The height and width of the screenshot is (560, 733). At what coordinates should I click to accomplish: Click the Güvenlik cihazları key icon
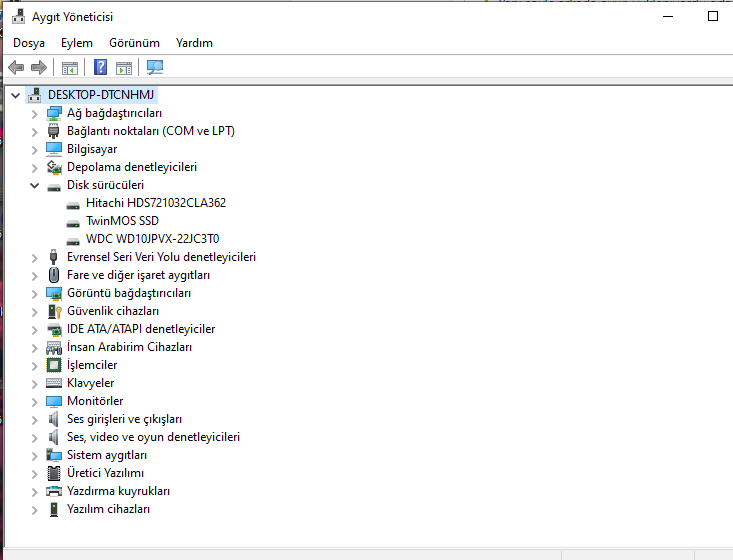[55, 311]
